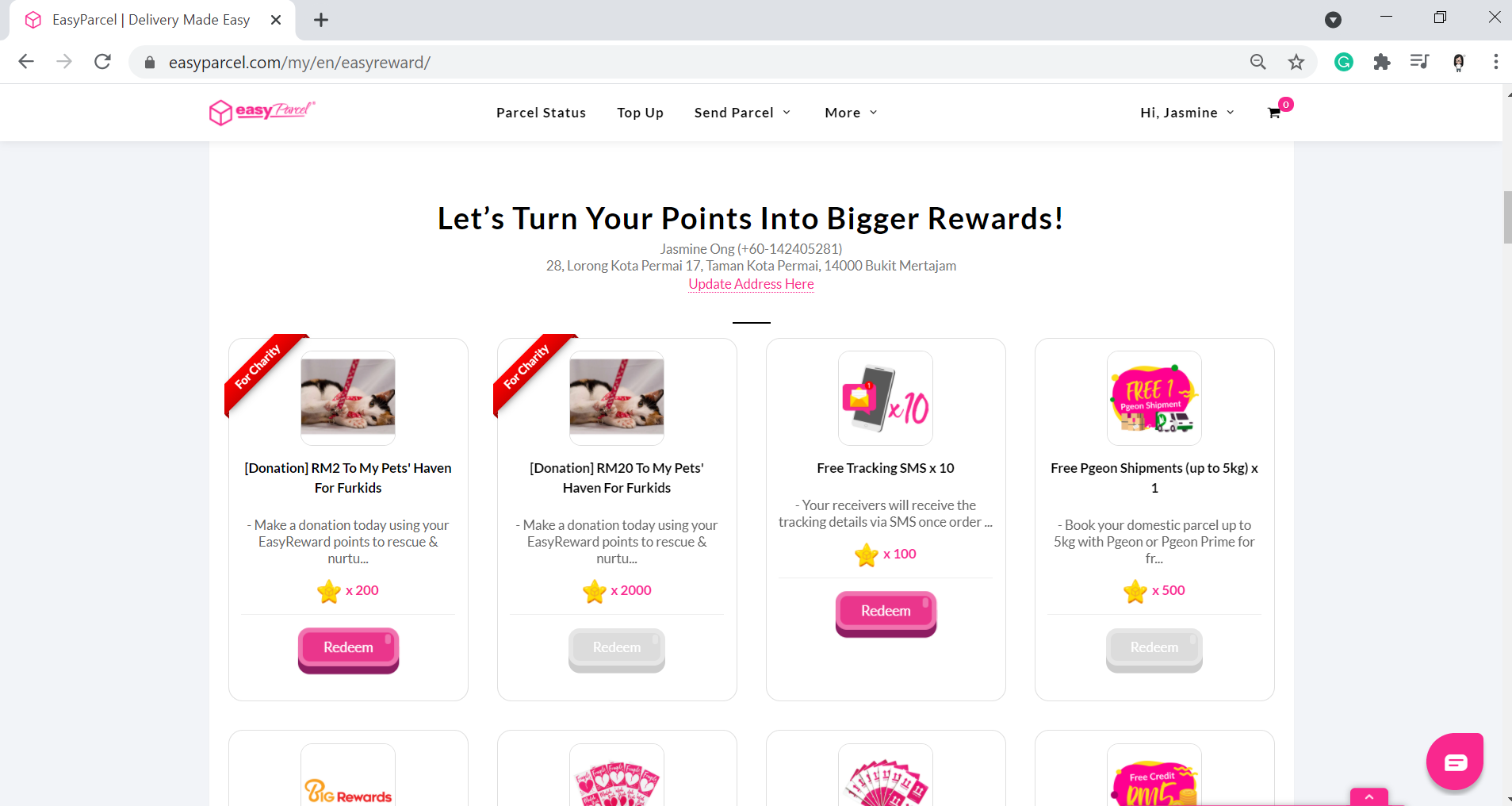Image resolution: width=1512 pixels, height=806 pixels.
Task: Expand the Send Parcel dropdown
Action: coord(742,113)
